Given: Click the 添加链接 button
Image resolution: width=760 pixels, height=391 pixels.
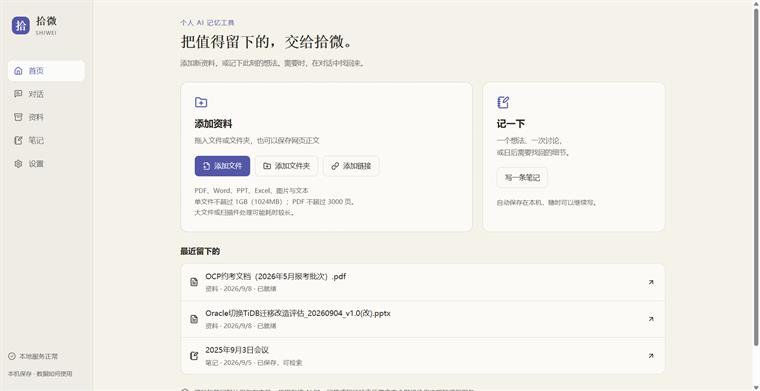Looking at the screenshot, I should pyautogui.click(x=351, y=166).
